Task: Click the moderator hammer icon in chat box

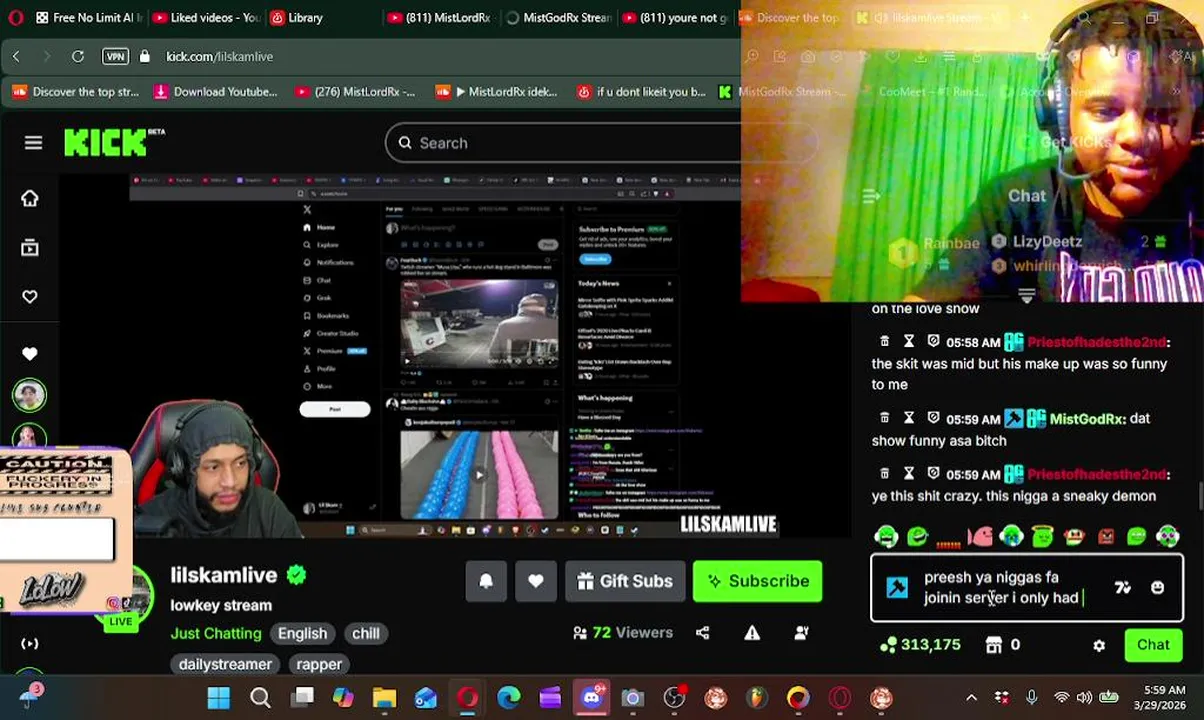Action: point(897,588)
